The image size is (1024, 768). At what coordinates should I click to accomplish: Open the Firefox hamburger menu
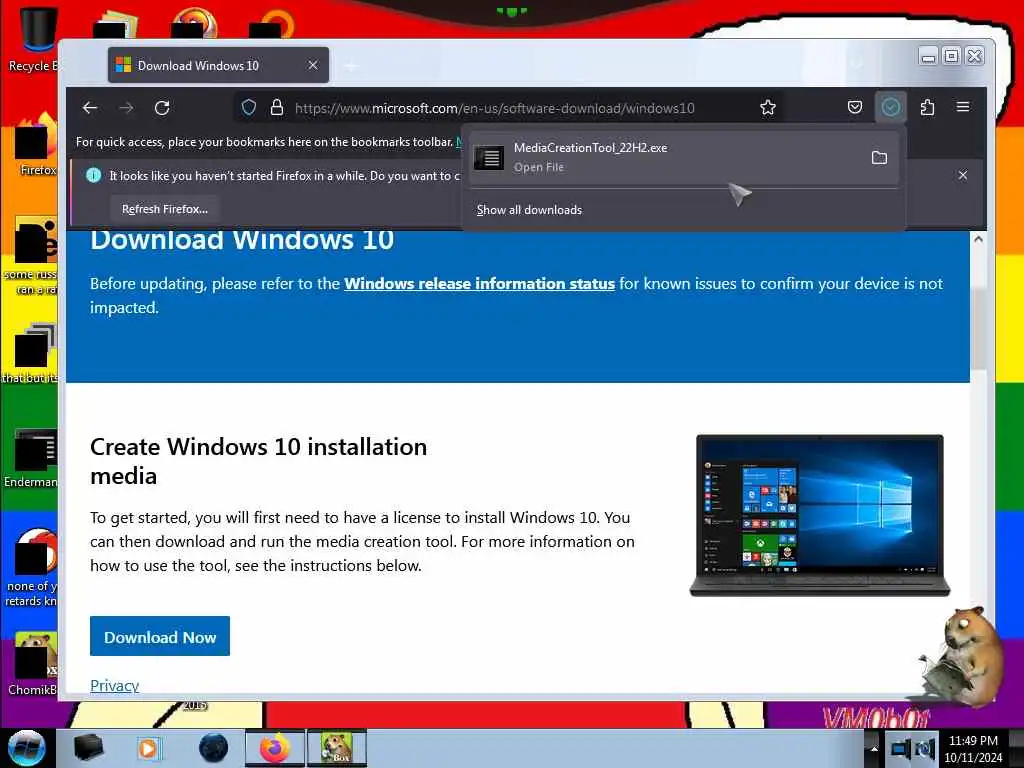coord(963,107)
